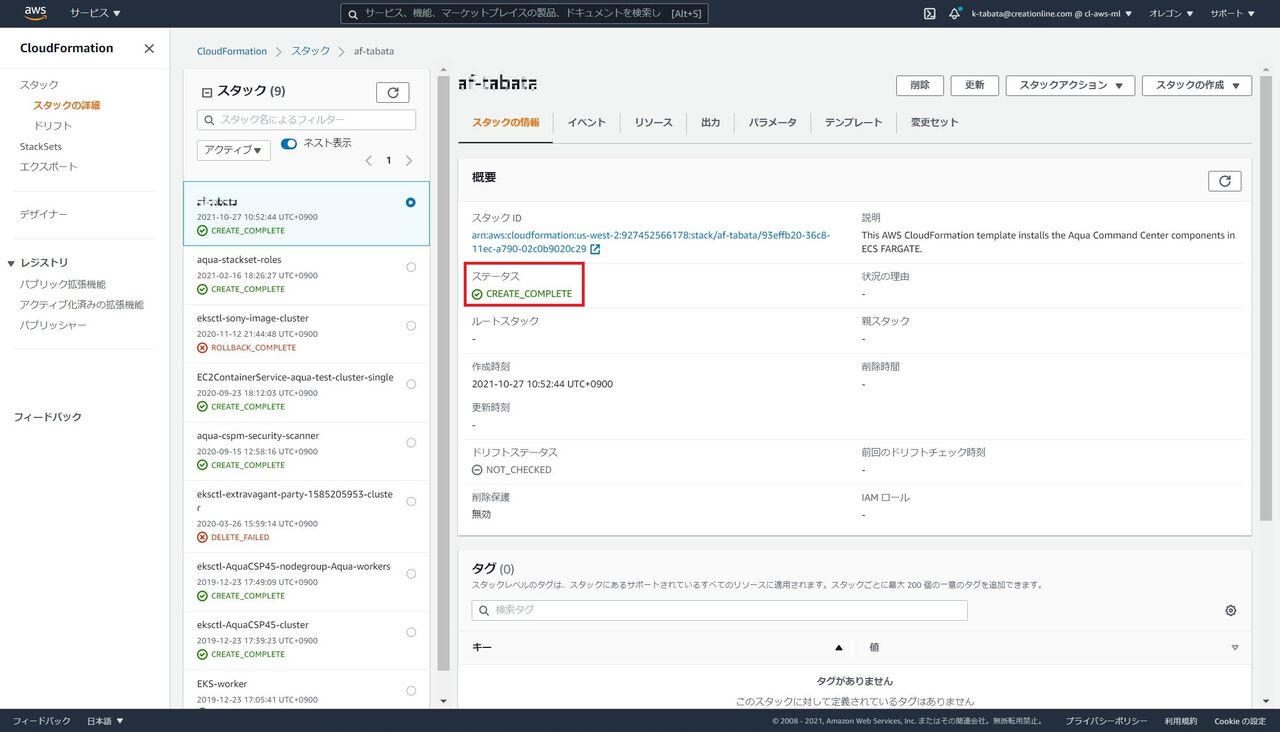Open stack ID link in new window icon
This screenshot has width=1280, height=732.
tap(595, 249)
